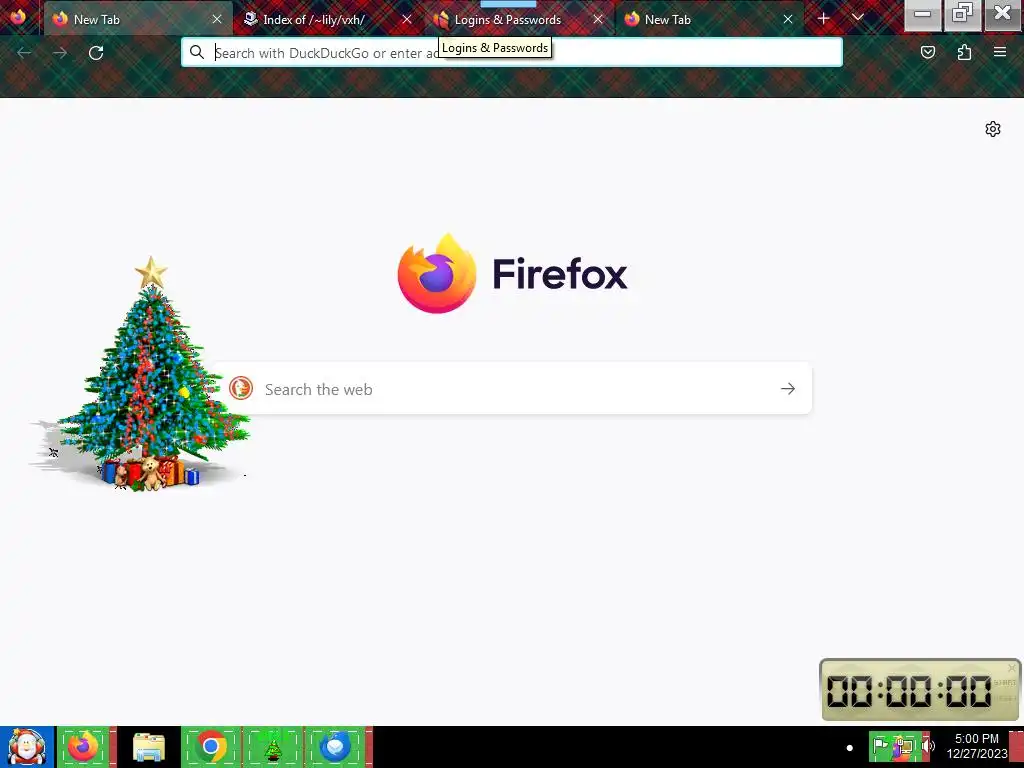Open new tab personalization gear
Image resolution: width=1024 pixels, height=768 pixels.
[993, 129]
